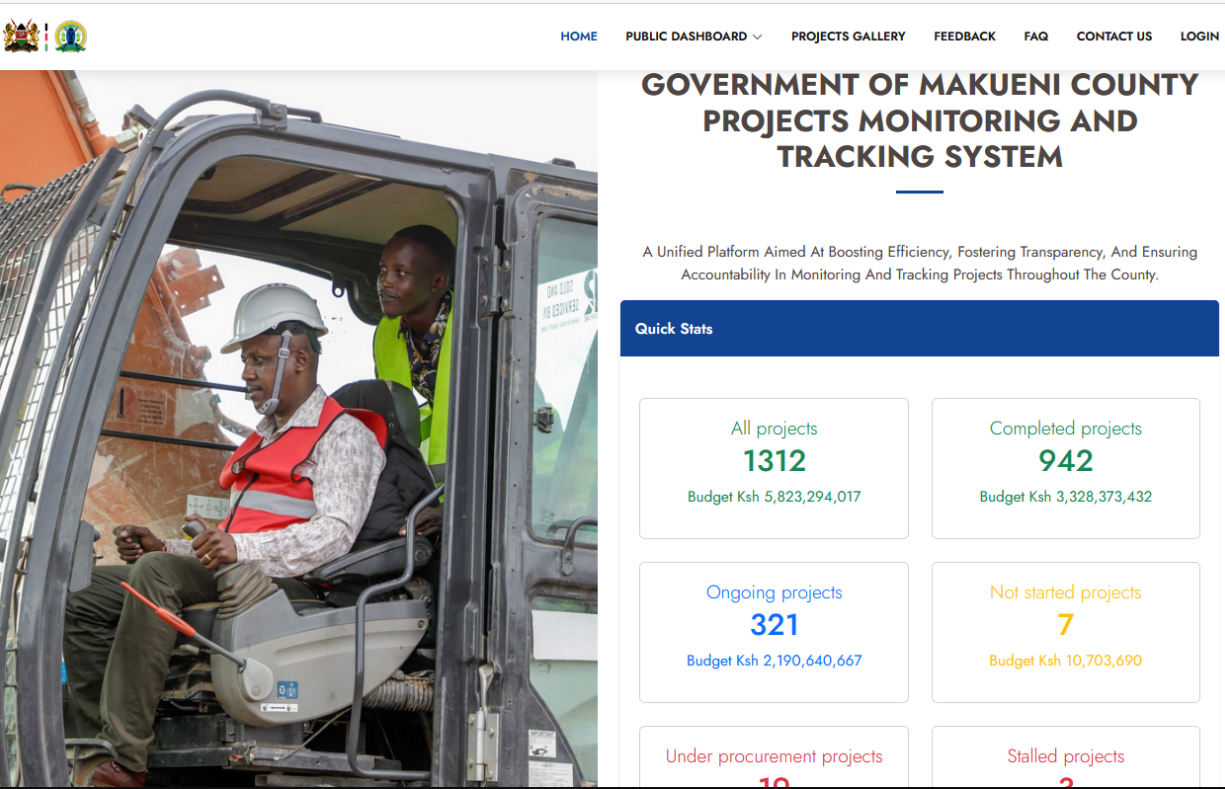Open the Completed projects card
1225x789 pixels.
(1065, 468)
